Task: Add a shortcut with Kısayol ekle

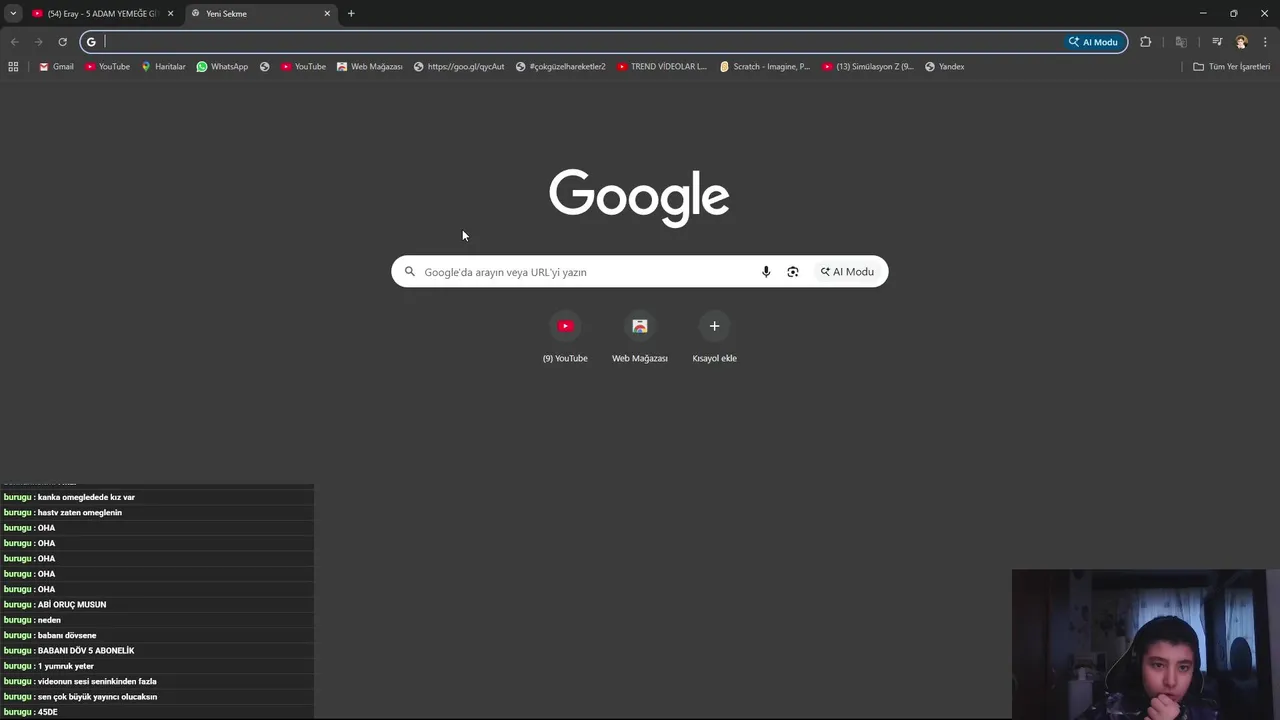Action: [x=714, y=338]
